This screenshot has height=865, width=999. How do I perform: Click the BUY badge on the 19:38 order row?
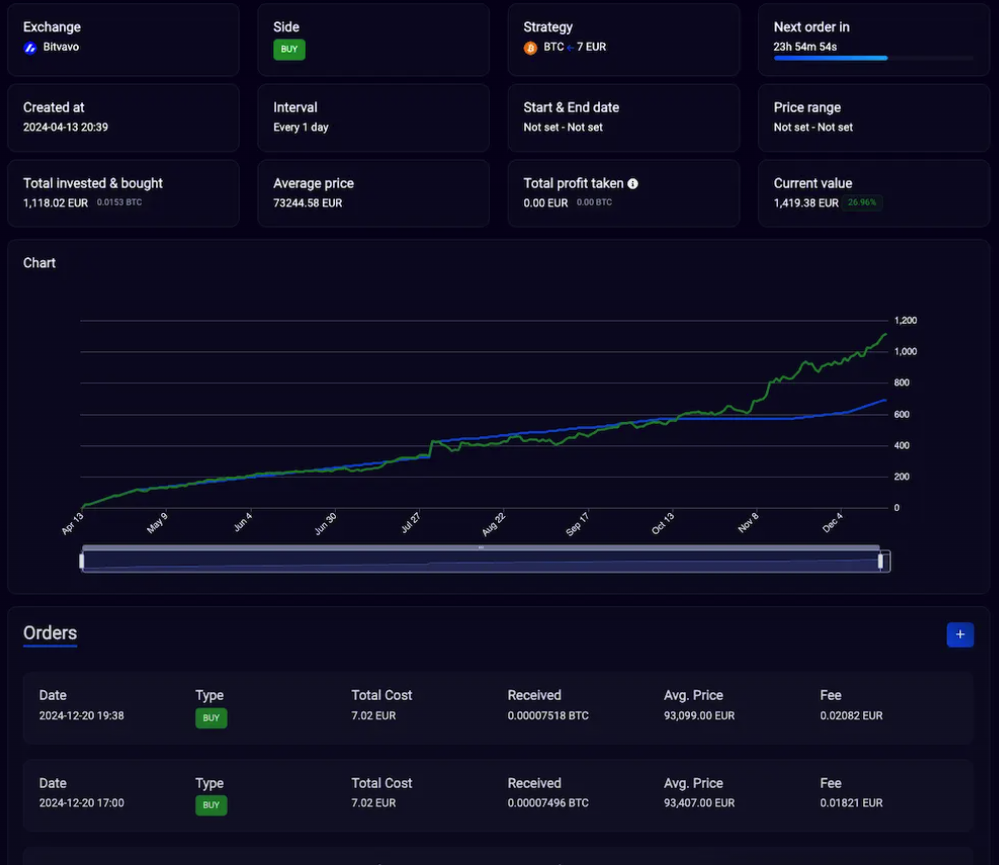point(211,718)
